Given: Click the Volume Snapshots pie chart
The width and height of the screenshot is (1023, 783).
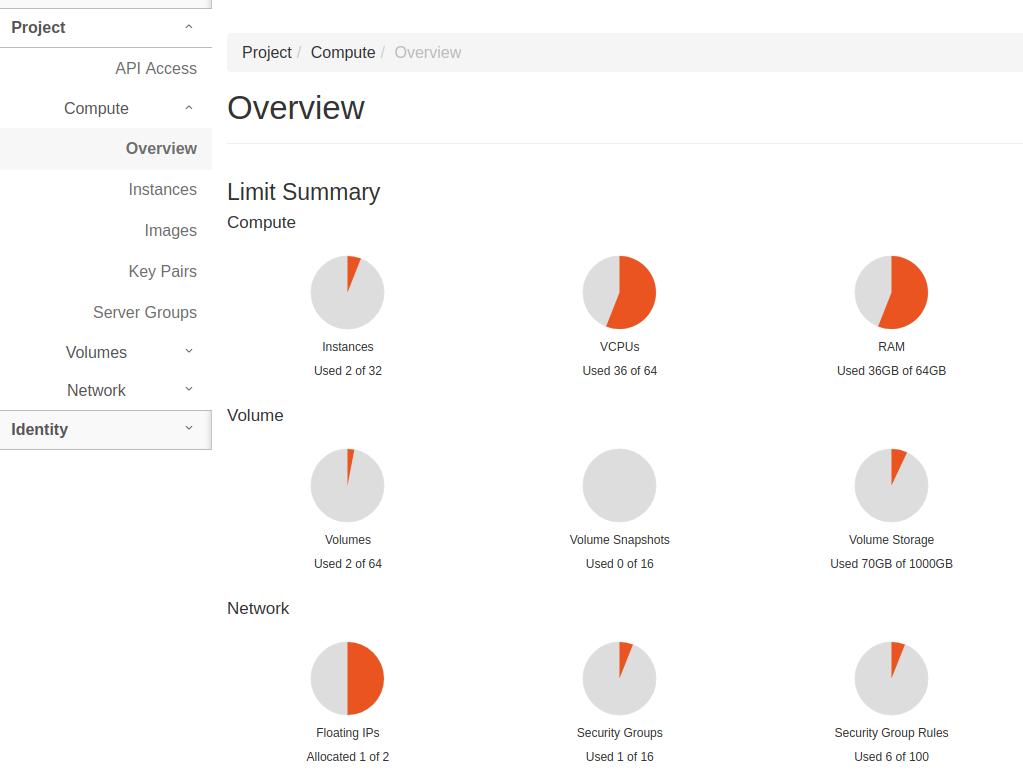Looking at the screenshot, I should tap(619, 485).
